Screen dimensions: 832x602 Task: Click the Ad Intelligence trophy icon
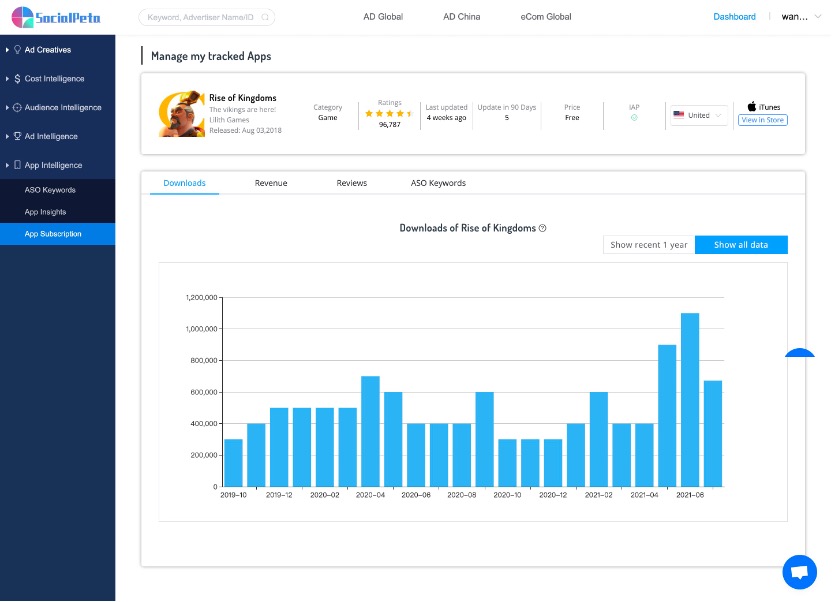coord(18,136)
